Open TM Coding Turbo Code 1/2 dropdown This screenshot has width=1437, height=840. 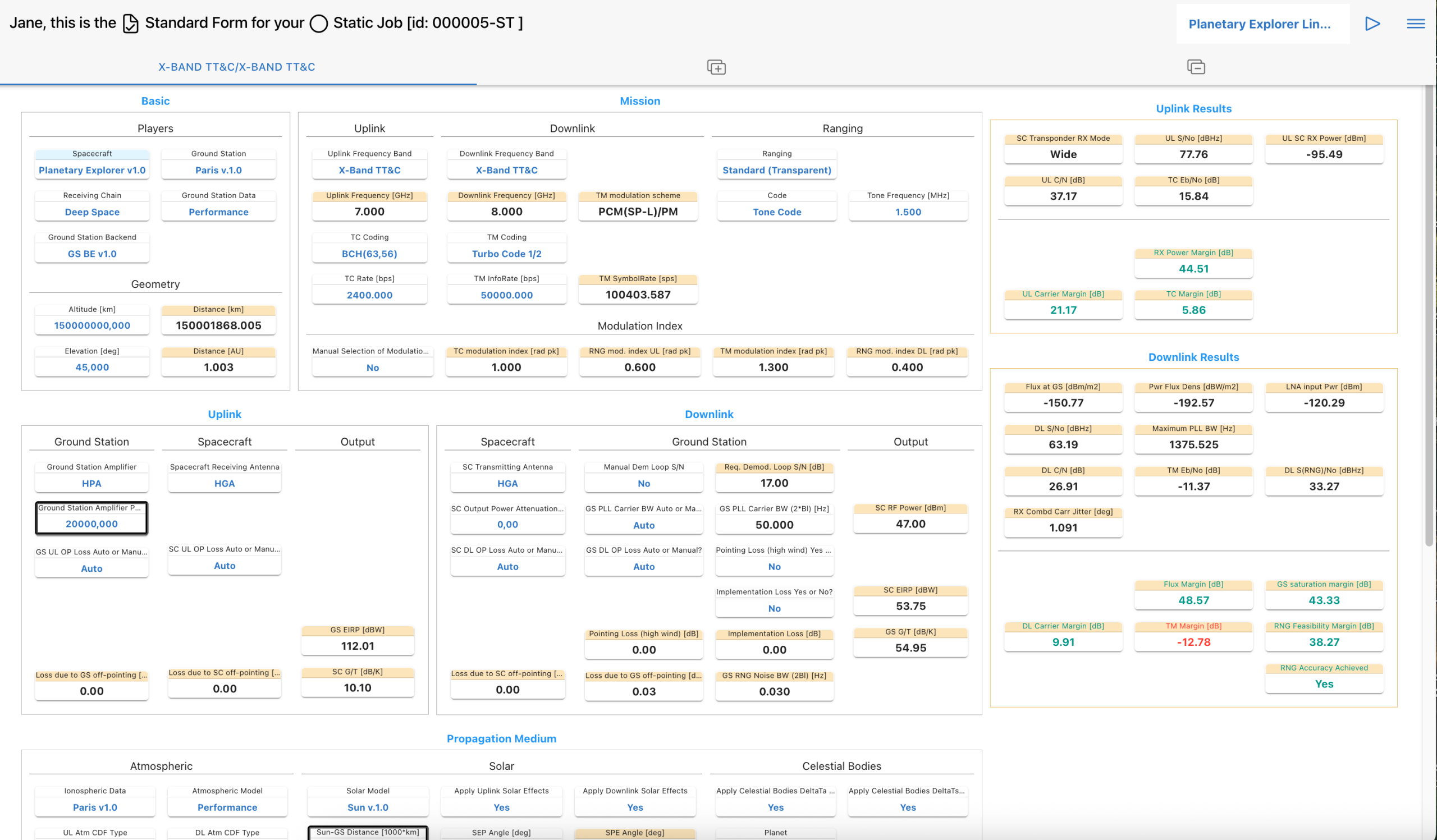click(506, 254)
